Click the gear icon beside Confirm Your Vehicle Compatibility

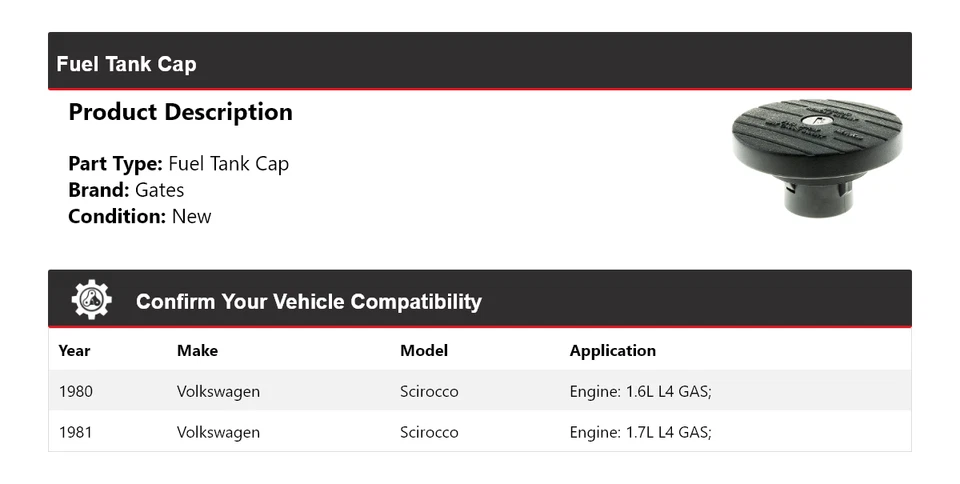[91, 300]
